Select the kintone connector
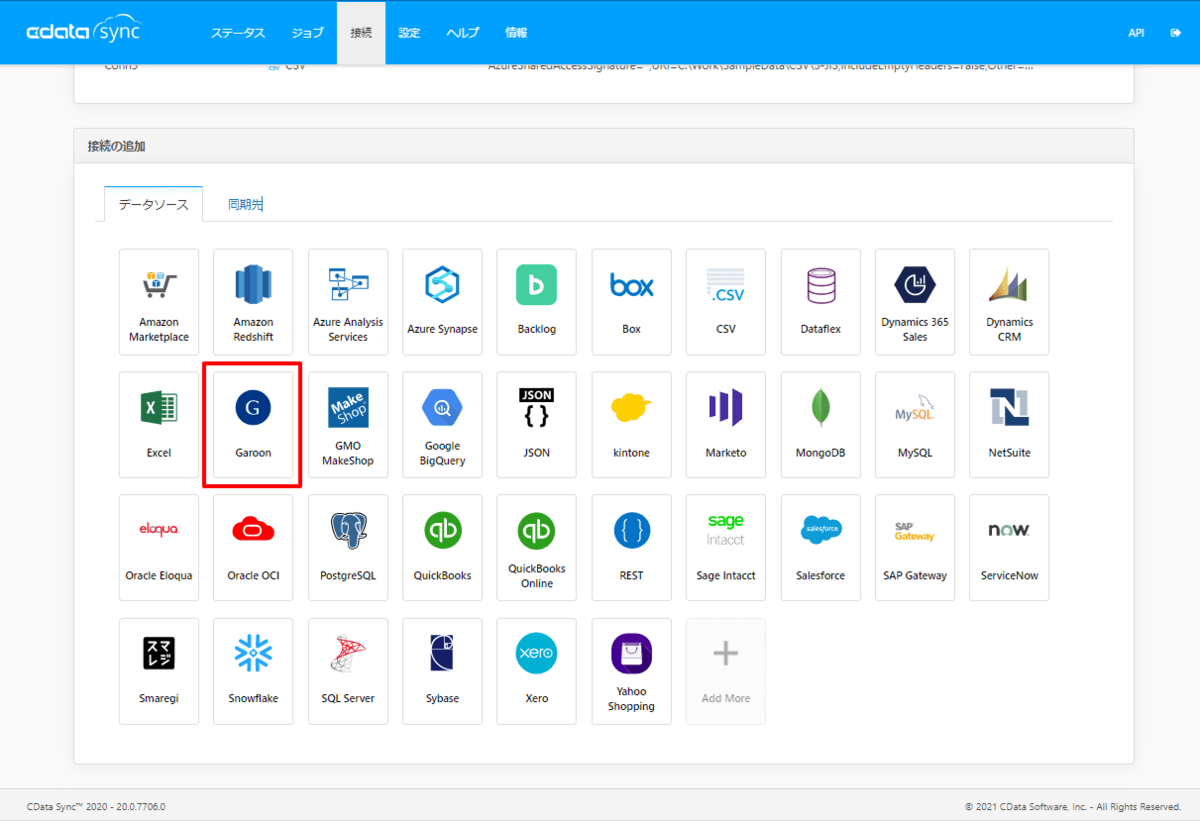 coord(631,425)
